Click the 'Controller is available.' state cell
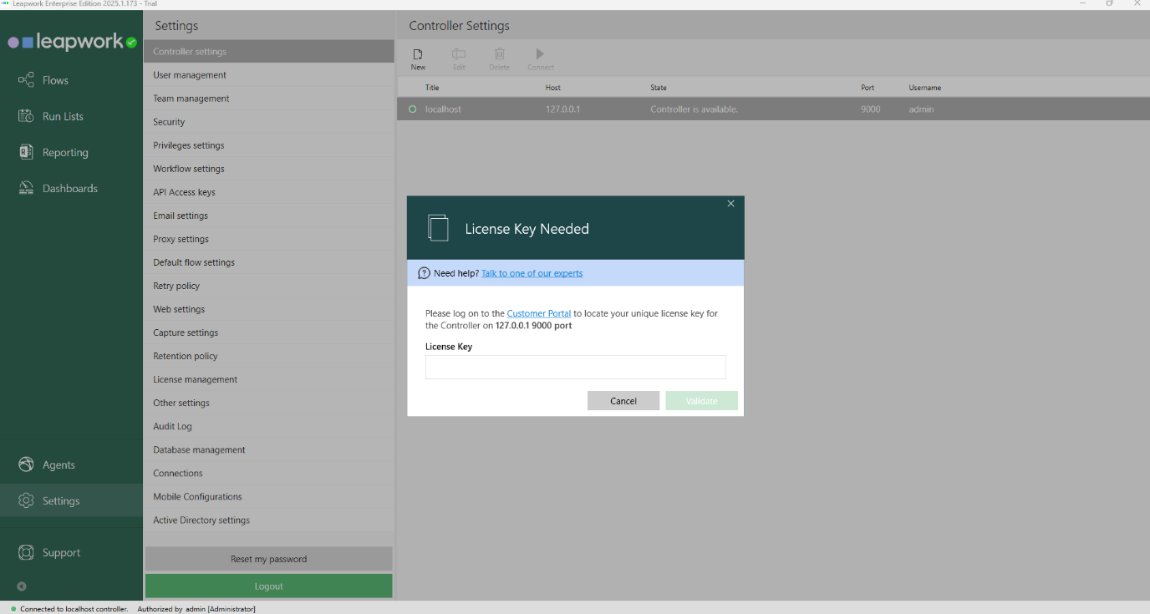 point(694,109)
